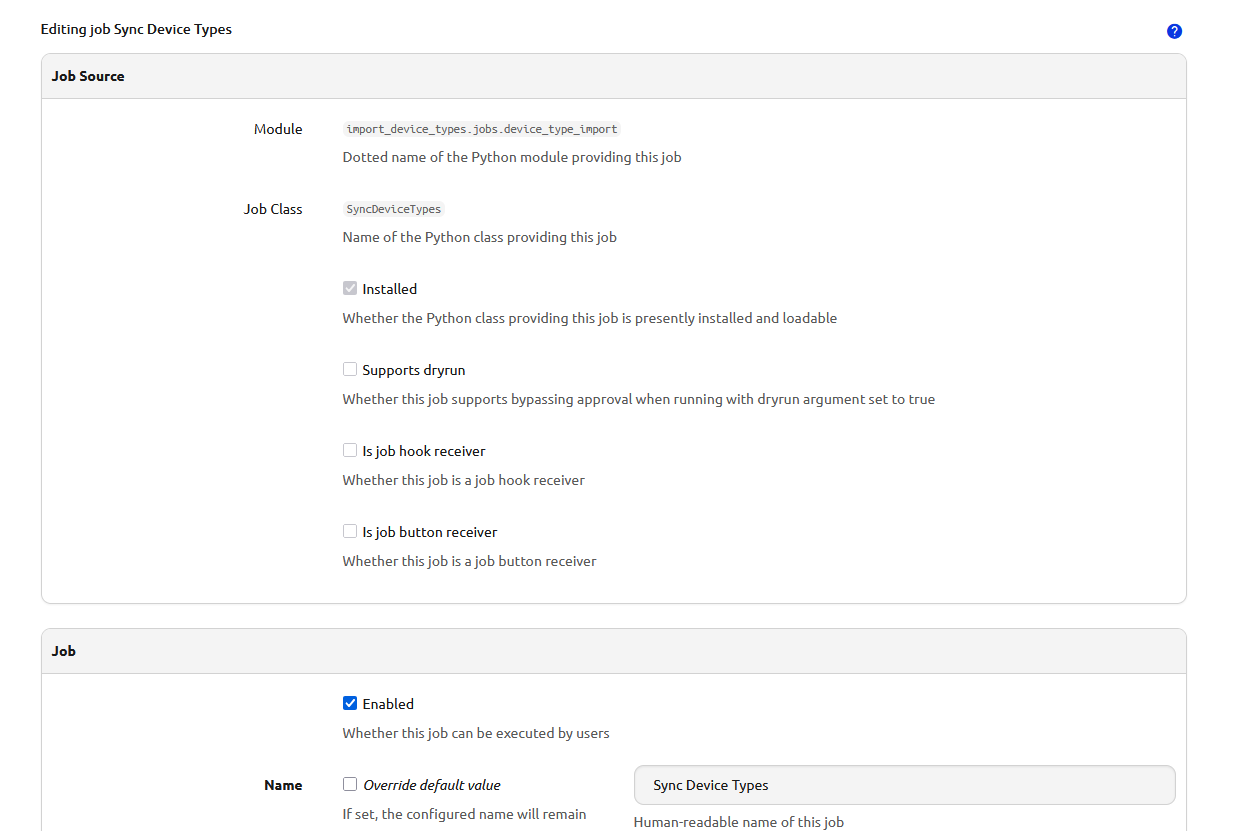Click the Editing job Sync Device Types title
Image resolution: width=1260 pixels, height=831 pixels.
click(x=136, y=29)
